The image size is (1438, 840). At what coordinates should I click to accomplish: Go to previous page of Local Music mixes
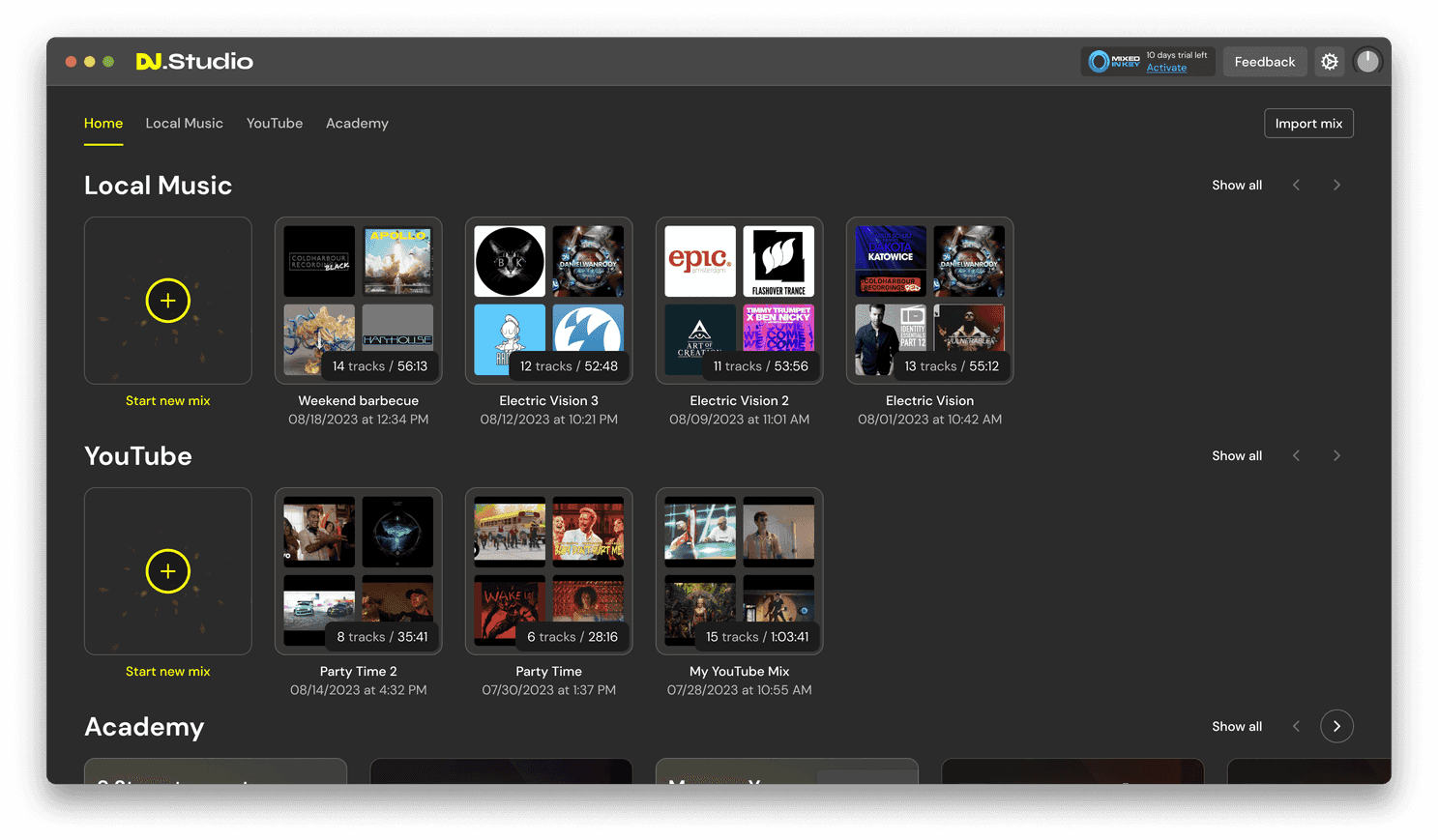[1297, 186]
